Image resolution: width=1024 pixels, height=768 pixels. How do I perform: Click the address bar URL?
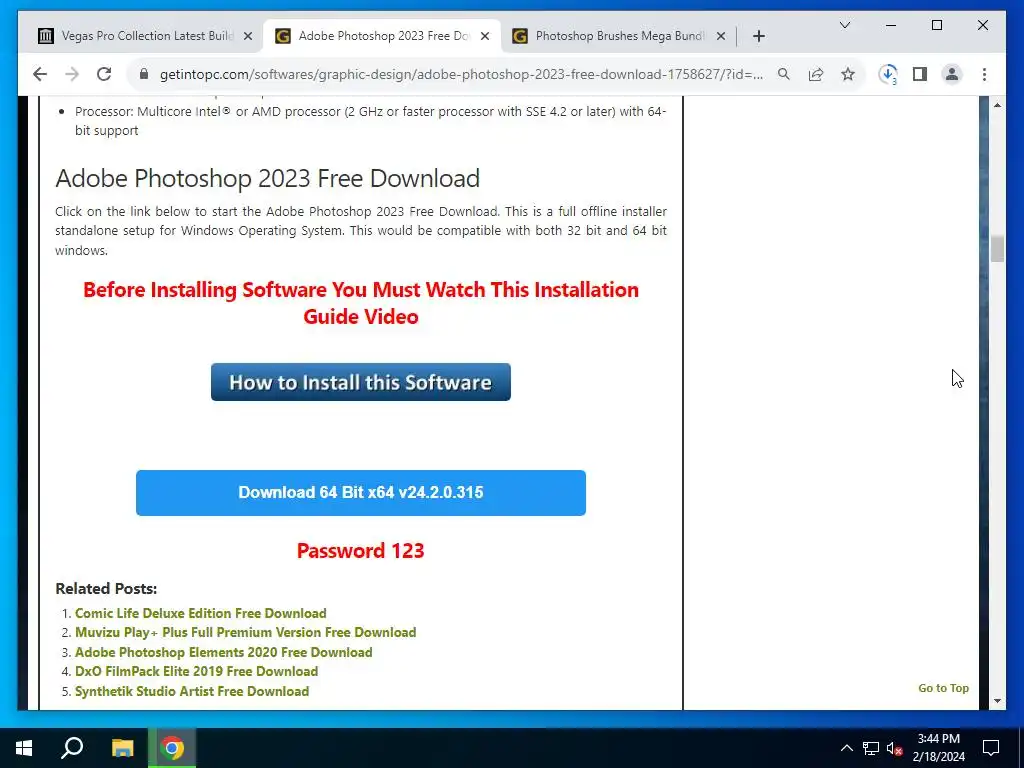[x=461, y=74]
